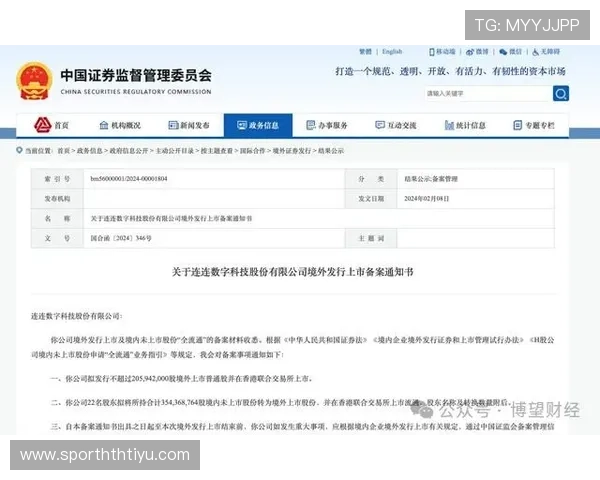This screenshot has width=600, height=480.
Task: Click the slogan text 打造一个规范、透明、开放
Action: [x=450, y=71]
